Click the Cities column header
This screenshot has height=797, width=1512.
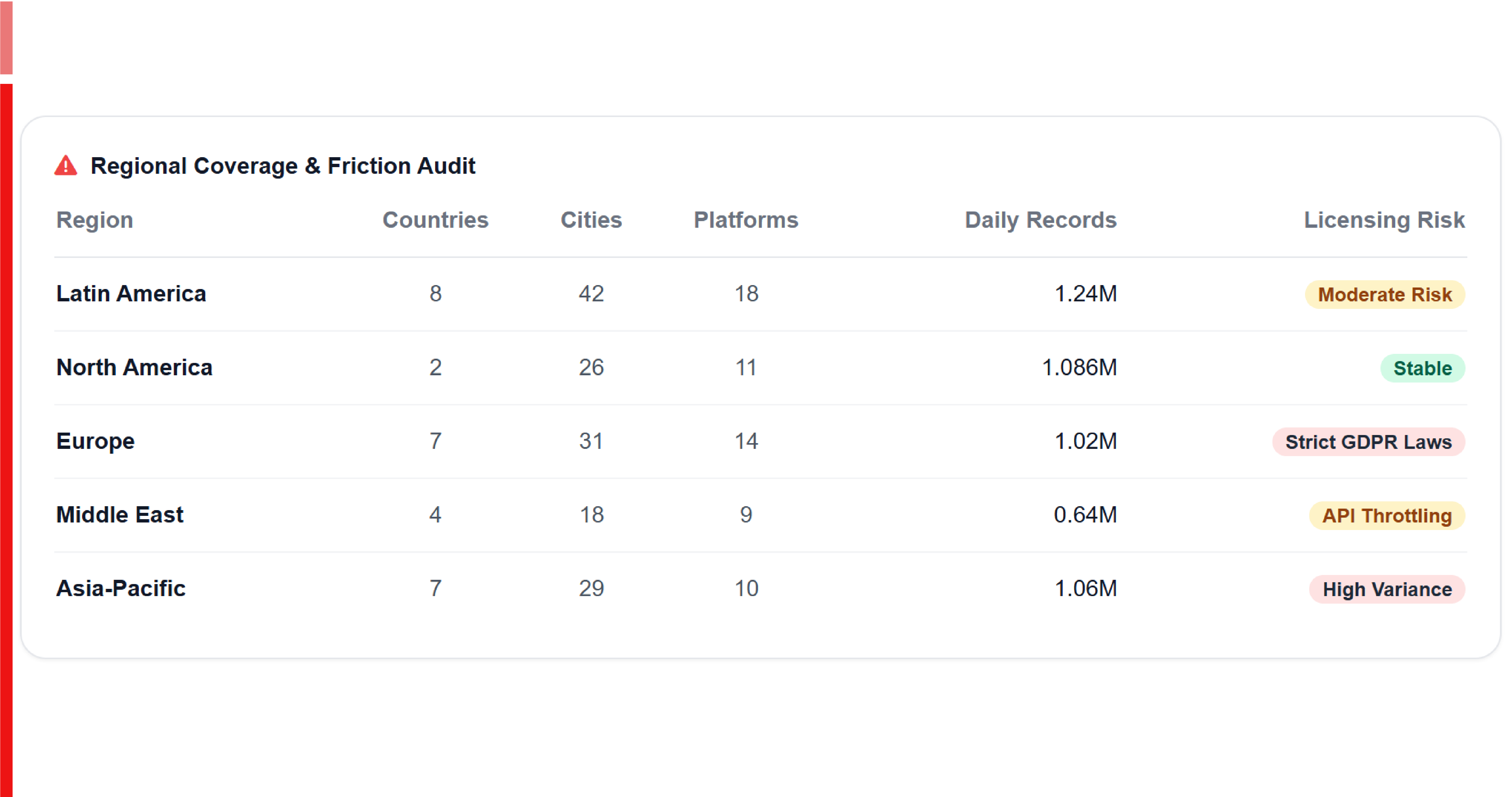click(x=591, y=220)
